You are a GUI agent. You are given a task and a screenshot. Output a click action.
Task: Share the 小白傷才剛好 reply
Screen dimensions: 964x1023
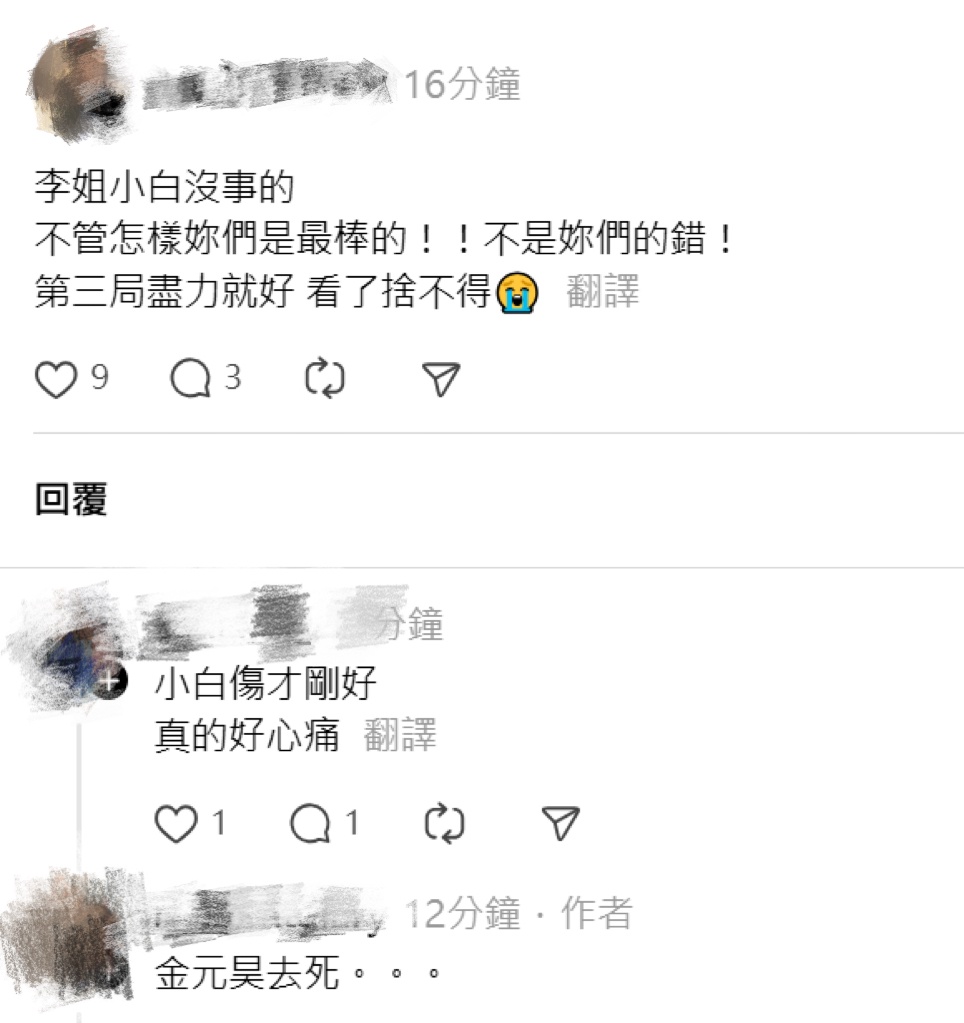(x=561, y=823)
